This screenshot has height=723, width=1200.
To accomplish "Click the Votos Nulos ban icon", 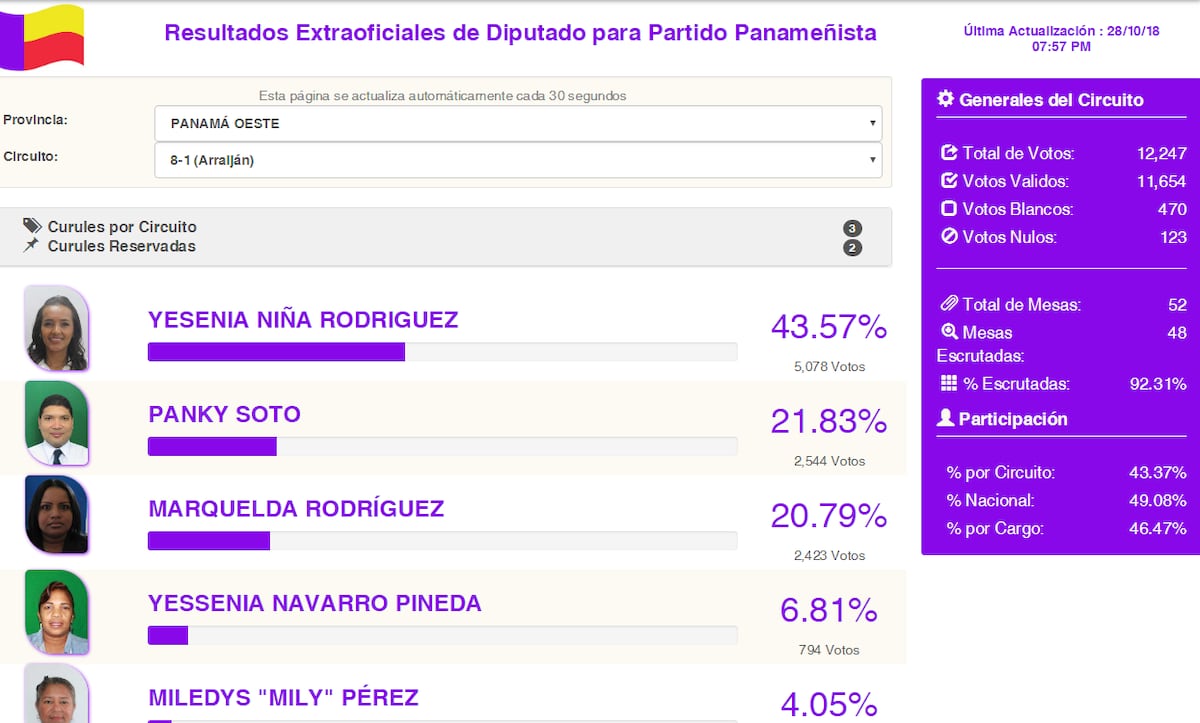I will [949, 237].
